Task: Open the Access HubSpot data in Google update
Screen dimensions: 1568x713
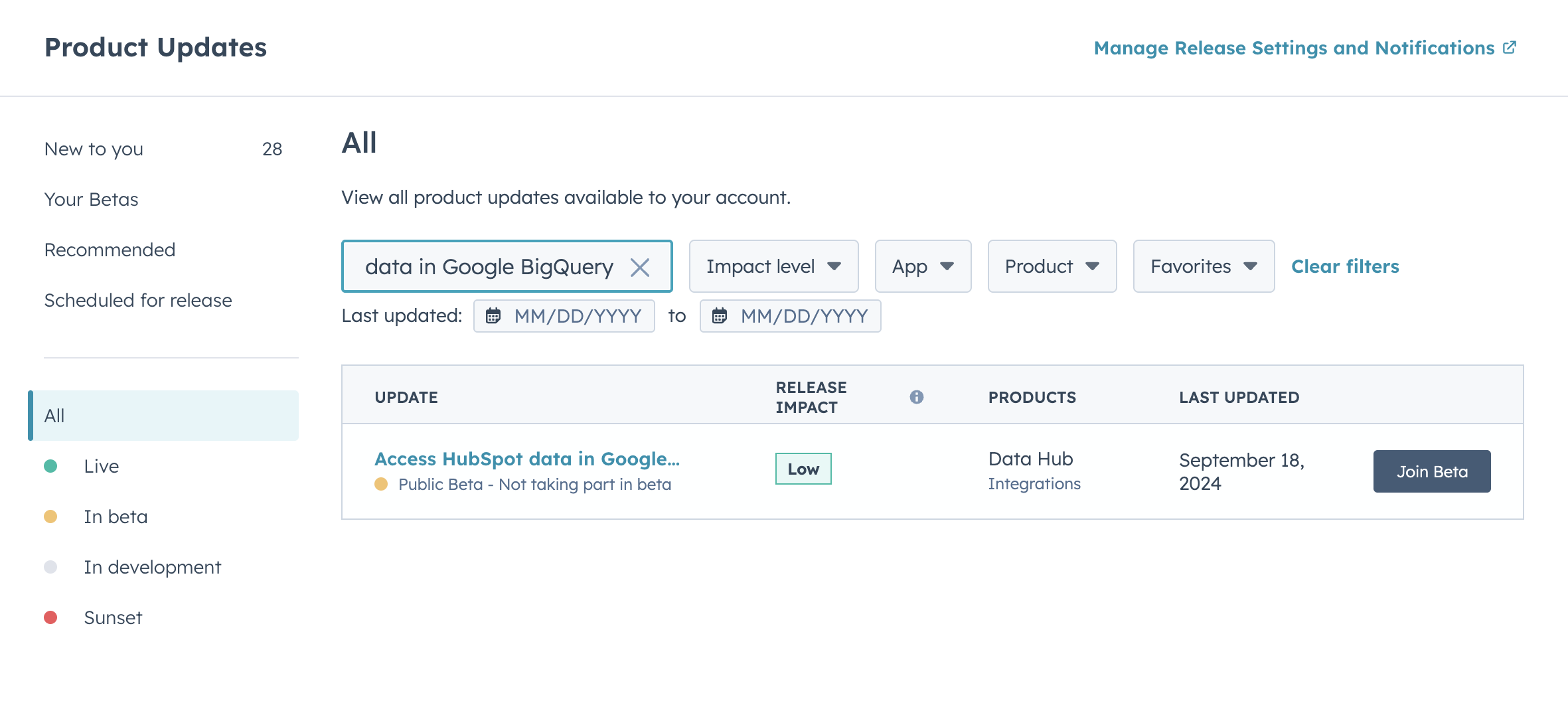Action: [x=527, y=459]
